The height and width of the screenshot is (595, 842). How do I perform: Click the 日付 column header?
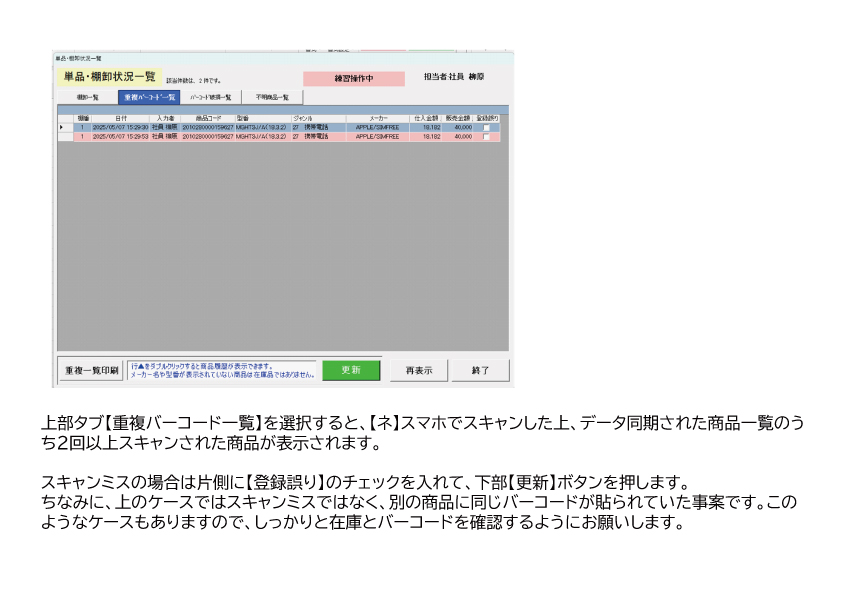(120, 119)
